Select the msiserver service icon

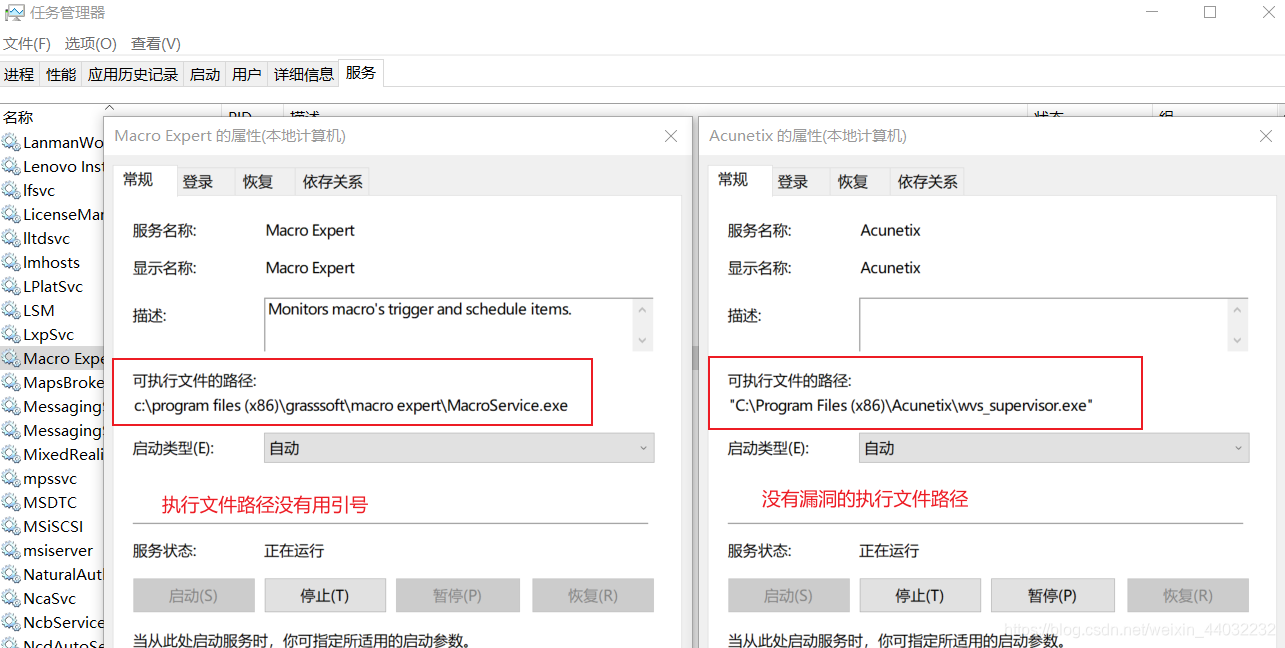11,550
